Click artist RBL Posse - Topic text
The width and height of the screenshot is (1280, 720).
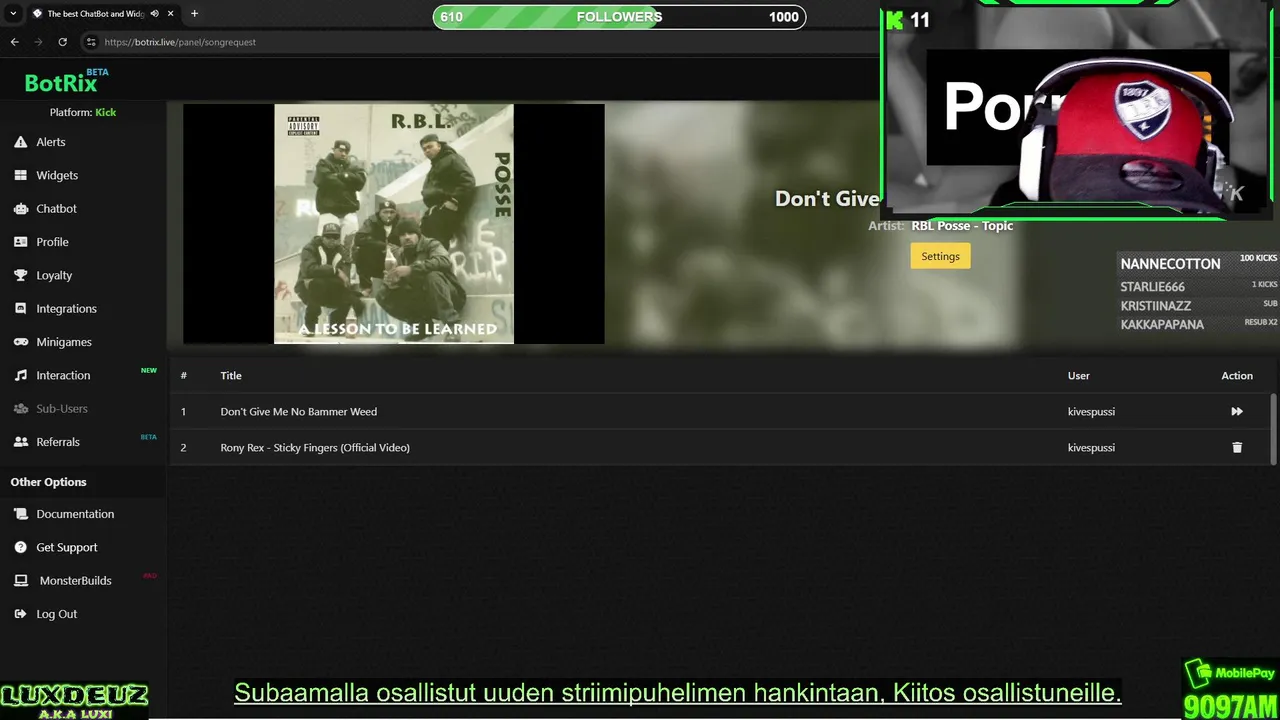coord(962,226)
